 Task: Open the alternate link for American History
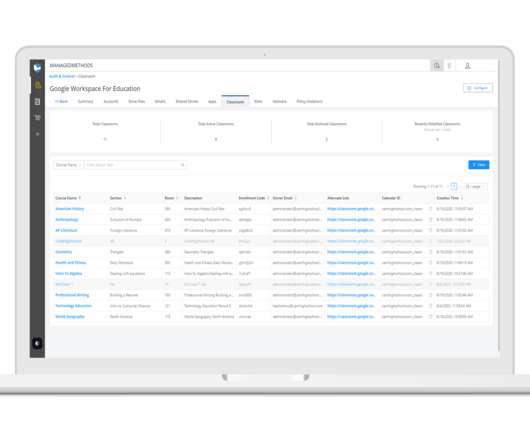point(351,209)
